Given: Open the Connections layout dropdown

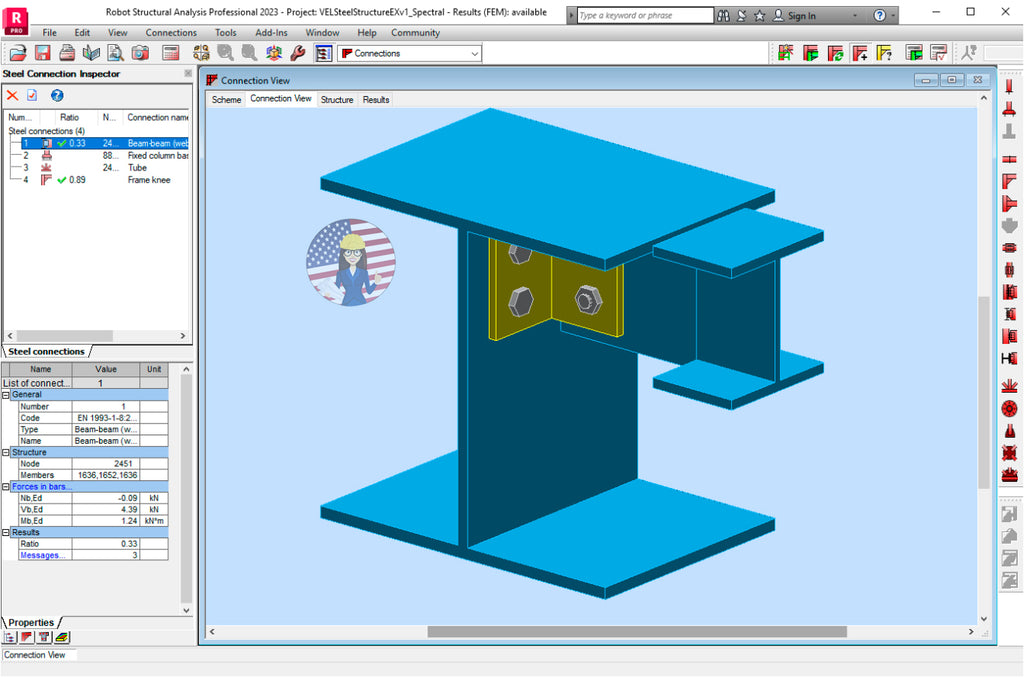Looking at the screenshot, I should (472, 52).
